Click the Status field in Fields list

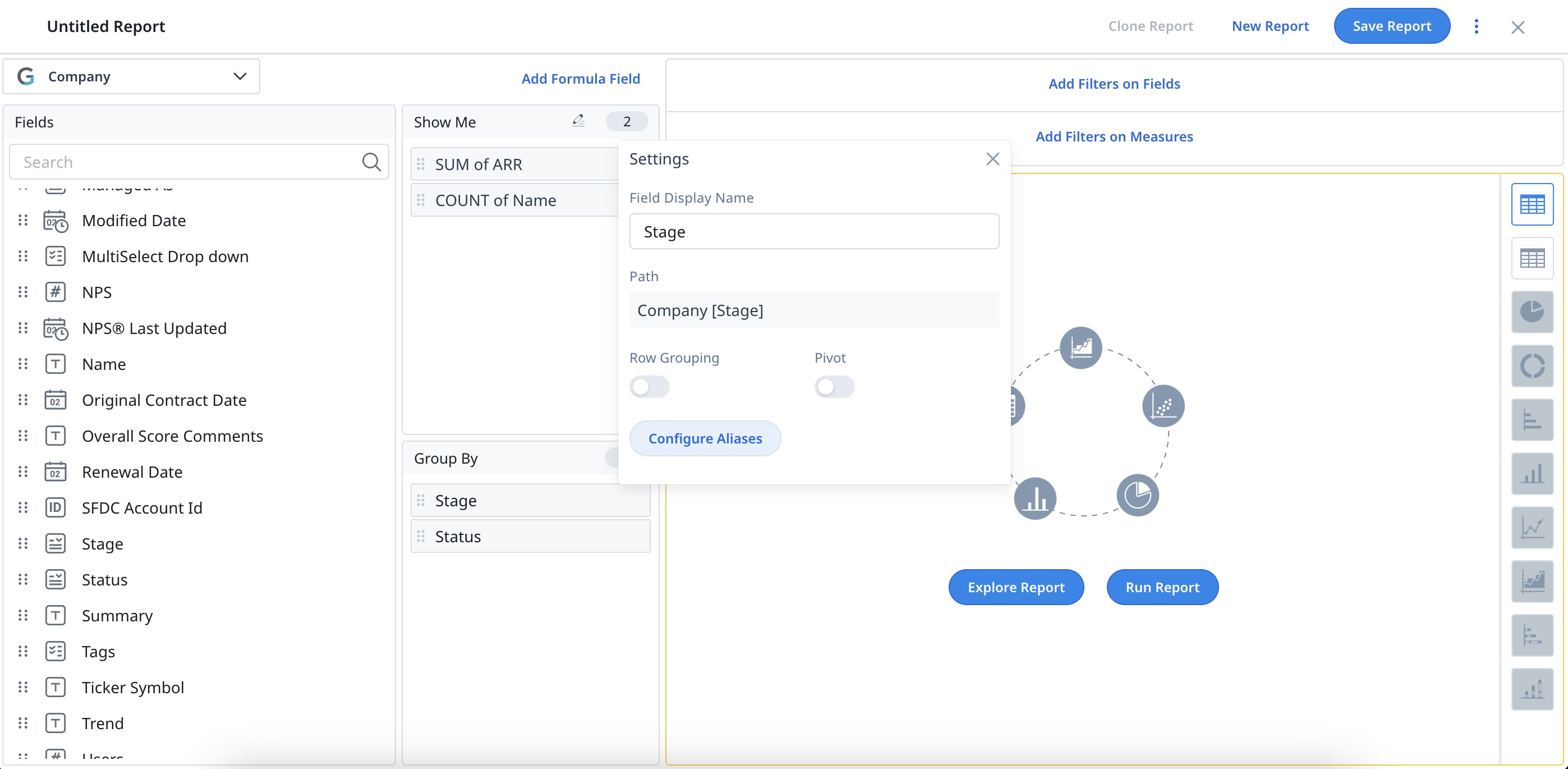pos(104,580)
